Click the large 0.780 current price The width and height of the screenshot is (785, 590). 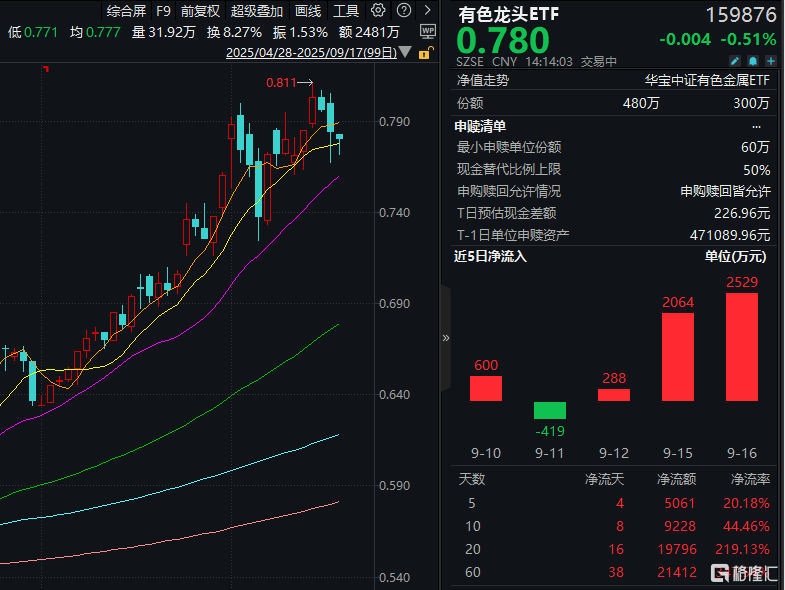(x=503, y=40)
